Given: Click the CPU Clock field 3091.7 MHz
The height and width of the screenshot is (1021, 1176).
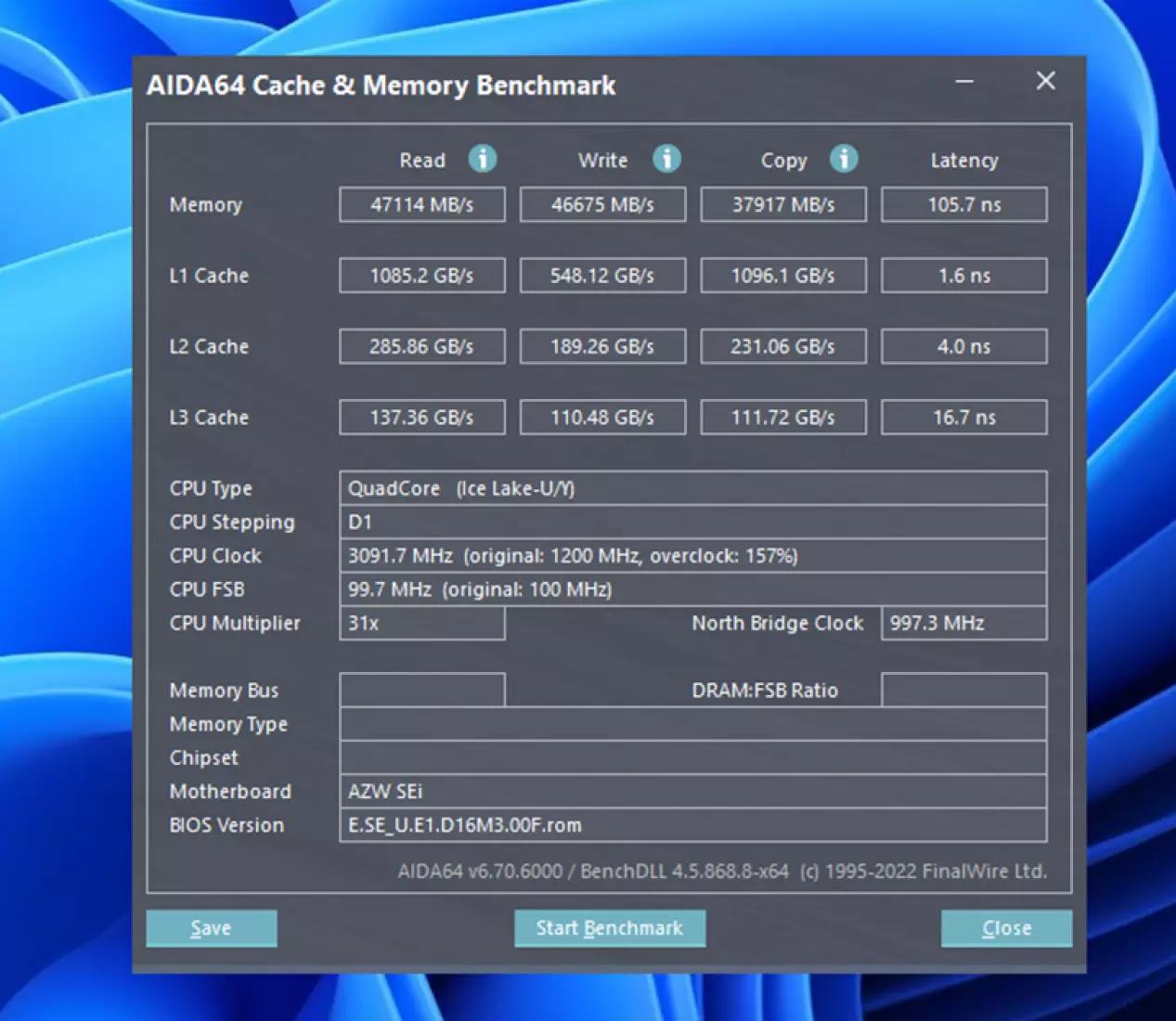Looking at the screenshot, I should (x=693, y=556).
